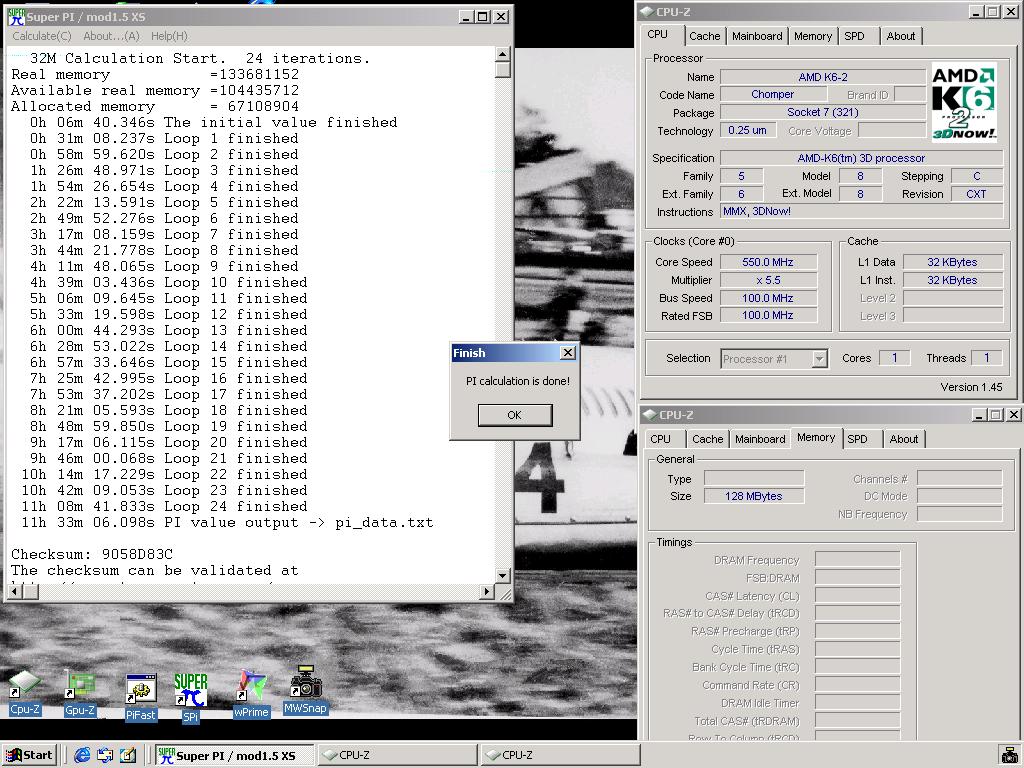1024x768 pixels.
Task: Open the Help(H) menu in Super PI
Action: [x=169, y=36]
